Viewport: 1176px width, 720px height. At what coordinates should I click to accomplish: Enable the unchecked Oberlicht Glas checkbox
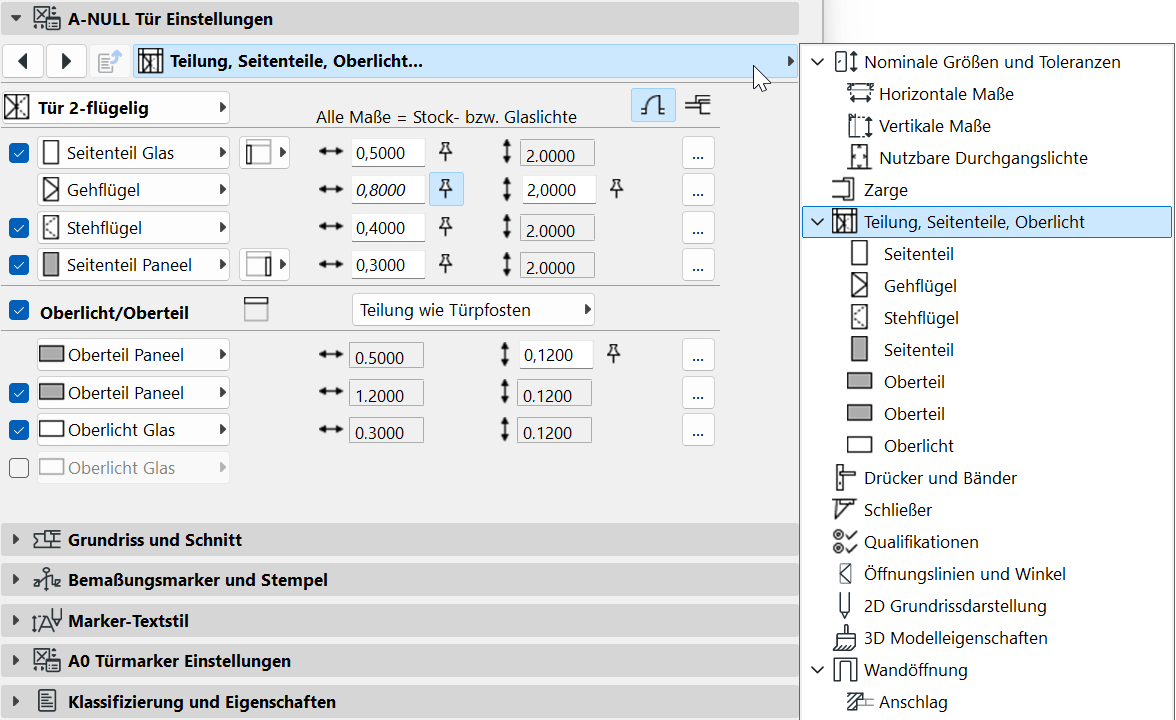click(19, 467)
